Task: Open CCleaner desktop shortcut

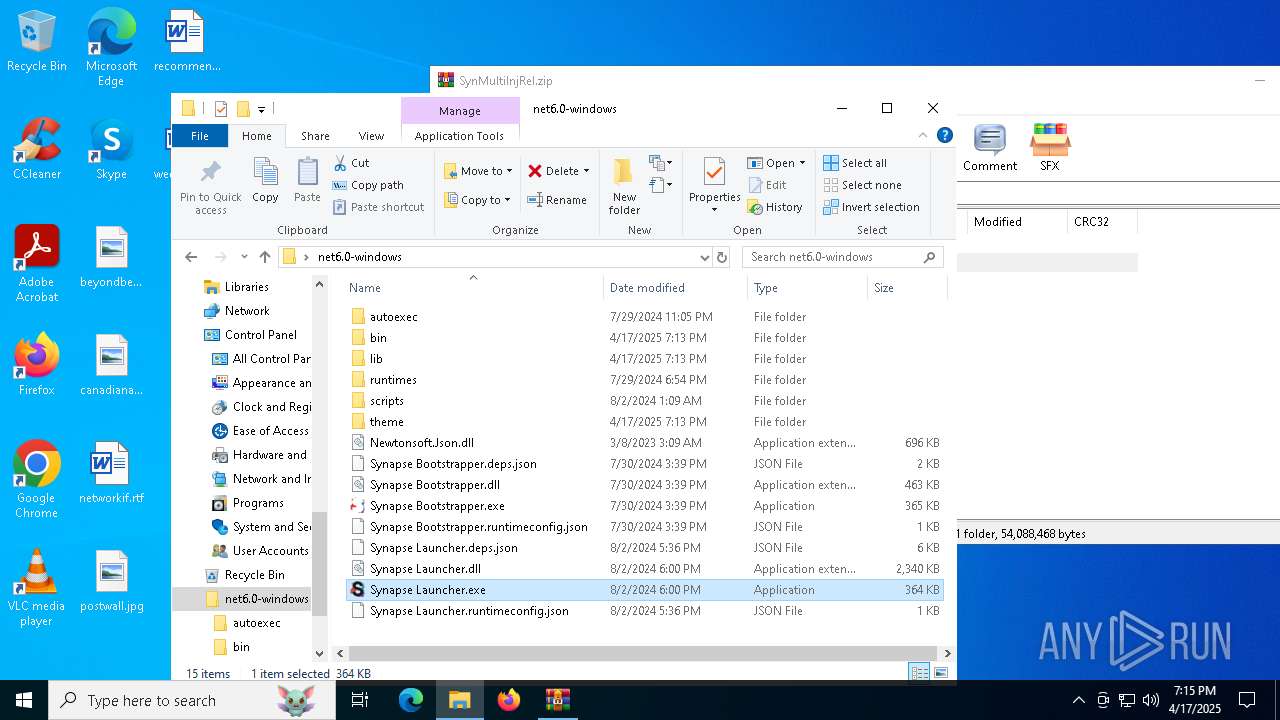Action: 37,150
